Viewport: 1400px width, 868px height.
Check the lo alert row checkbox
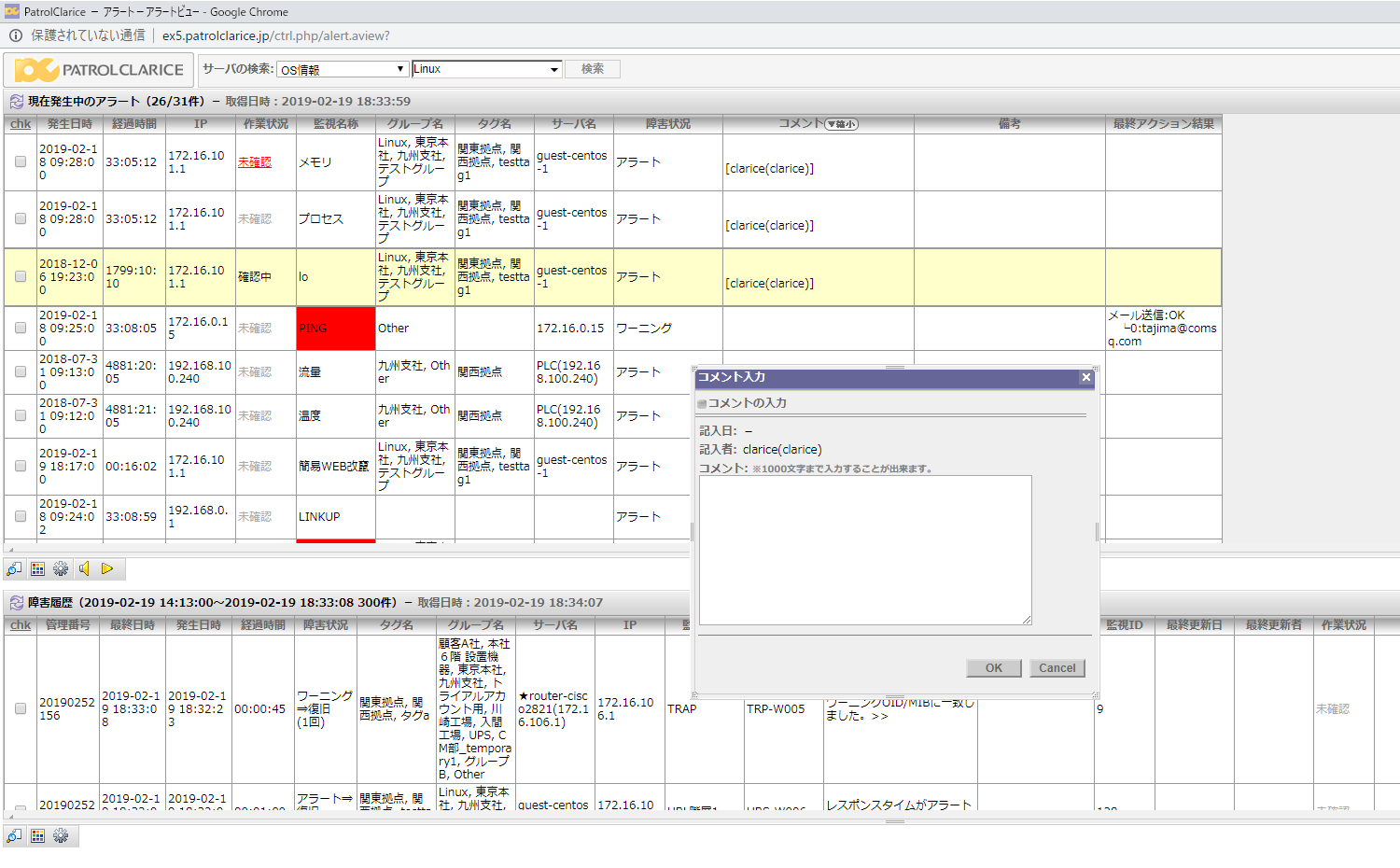[x=21, y=277]
